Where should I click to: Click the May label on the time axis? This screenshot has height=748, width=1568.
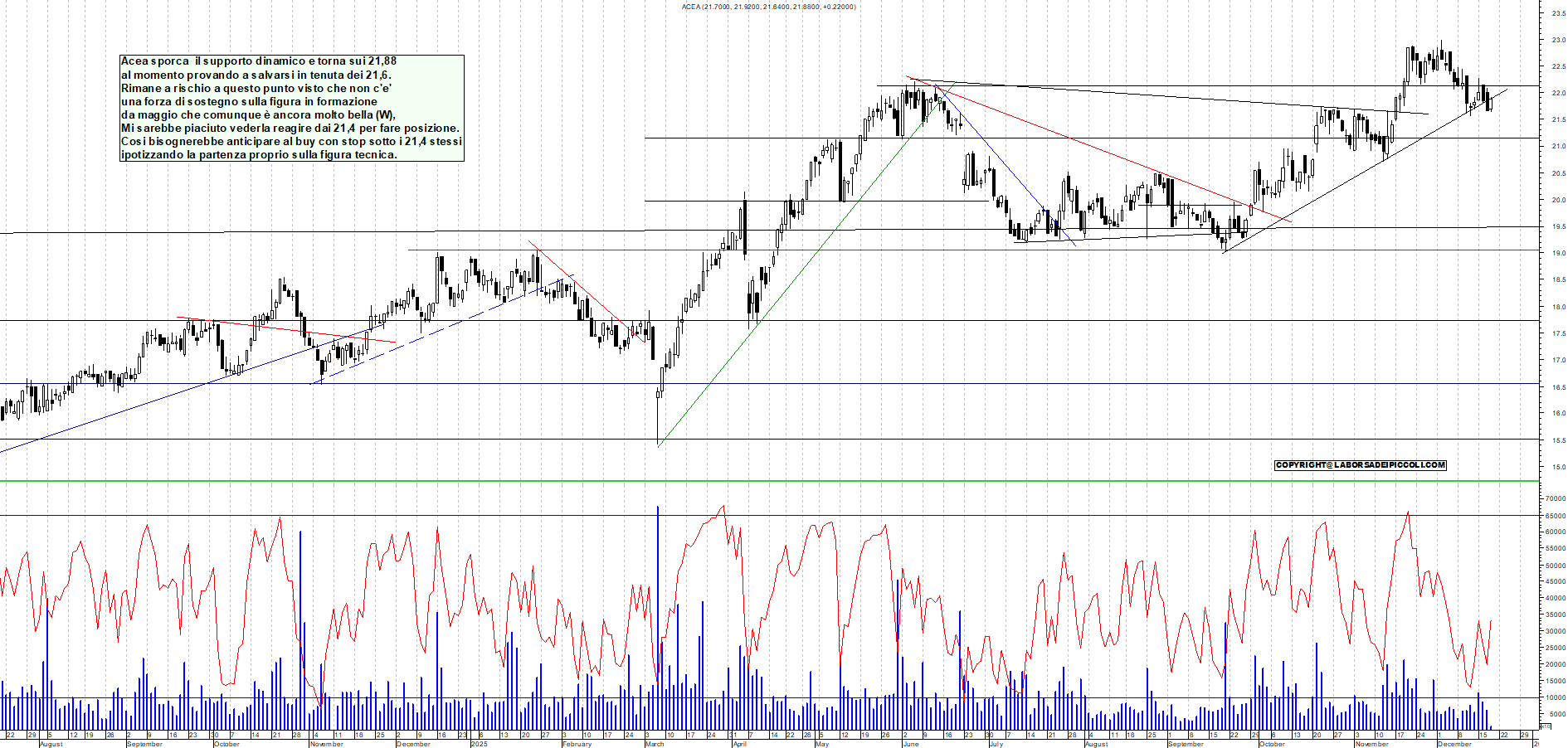point(821,744)
